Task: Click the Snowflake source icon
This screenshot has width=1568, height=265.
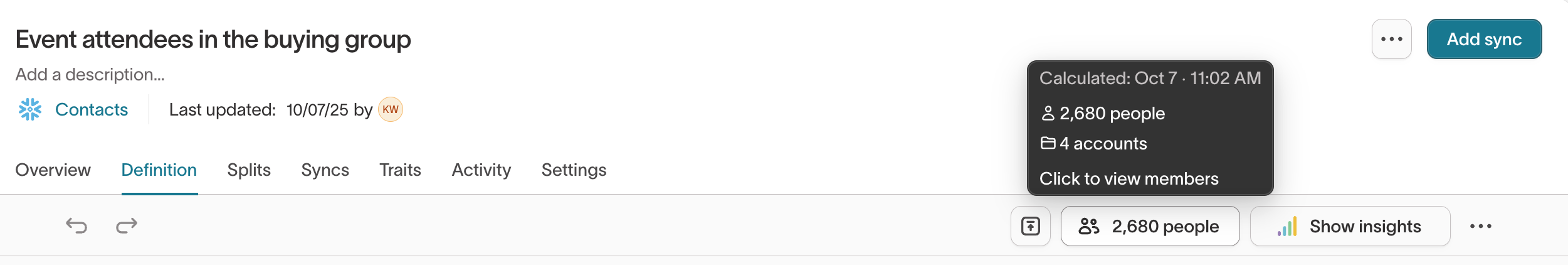Action: point(30,109)
